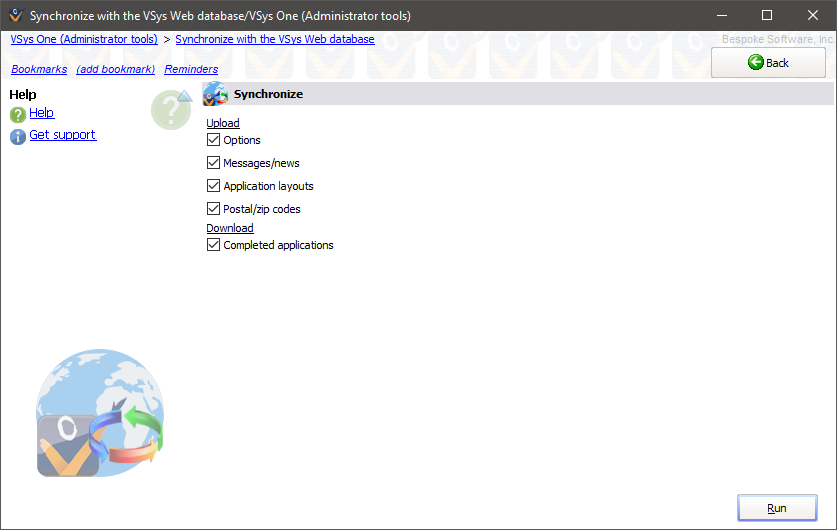Click the VSys app icon in title bar

15,16
